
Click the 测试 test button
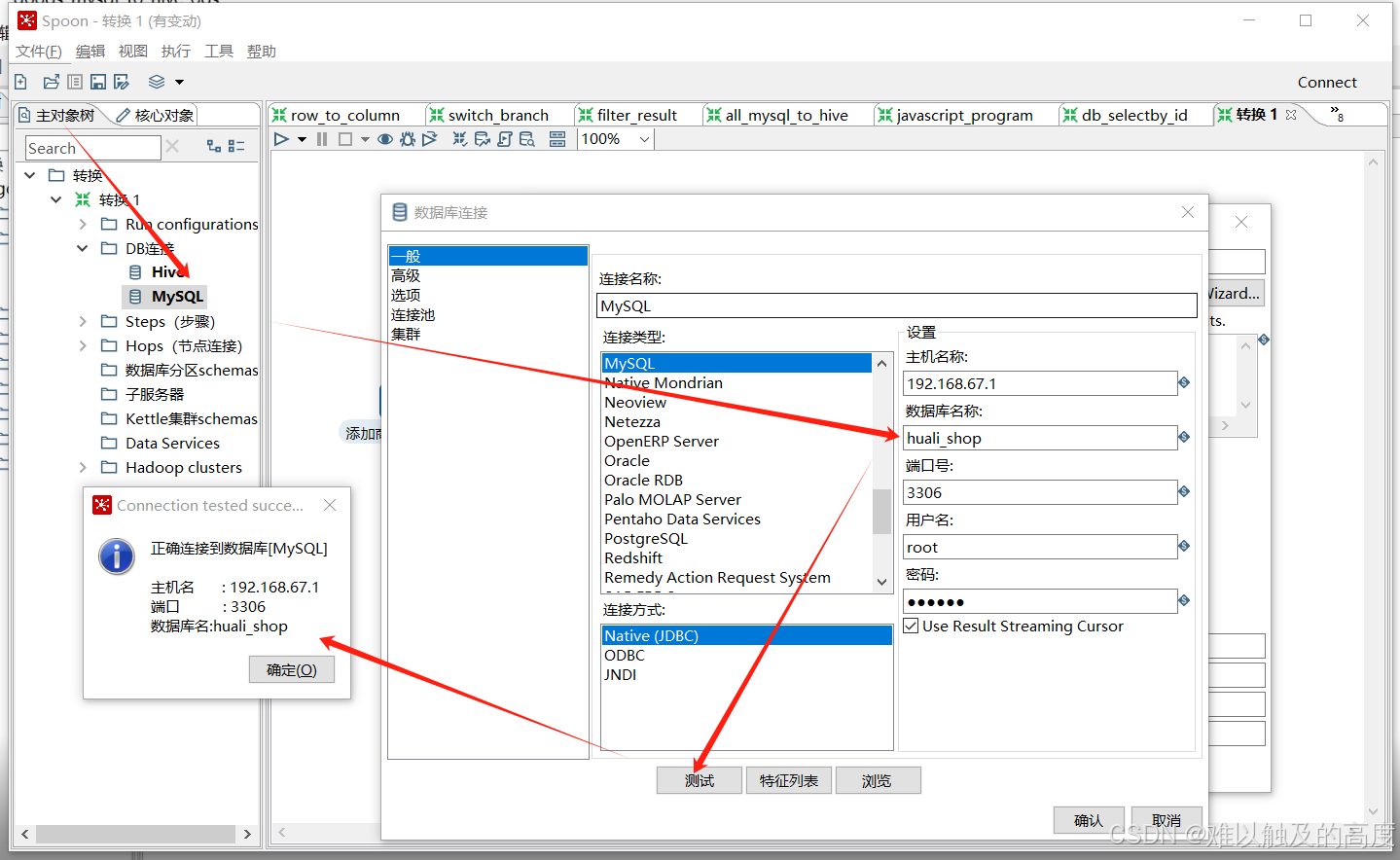(700, 780)
